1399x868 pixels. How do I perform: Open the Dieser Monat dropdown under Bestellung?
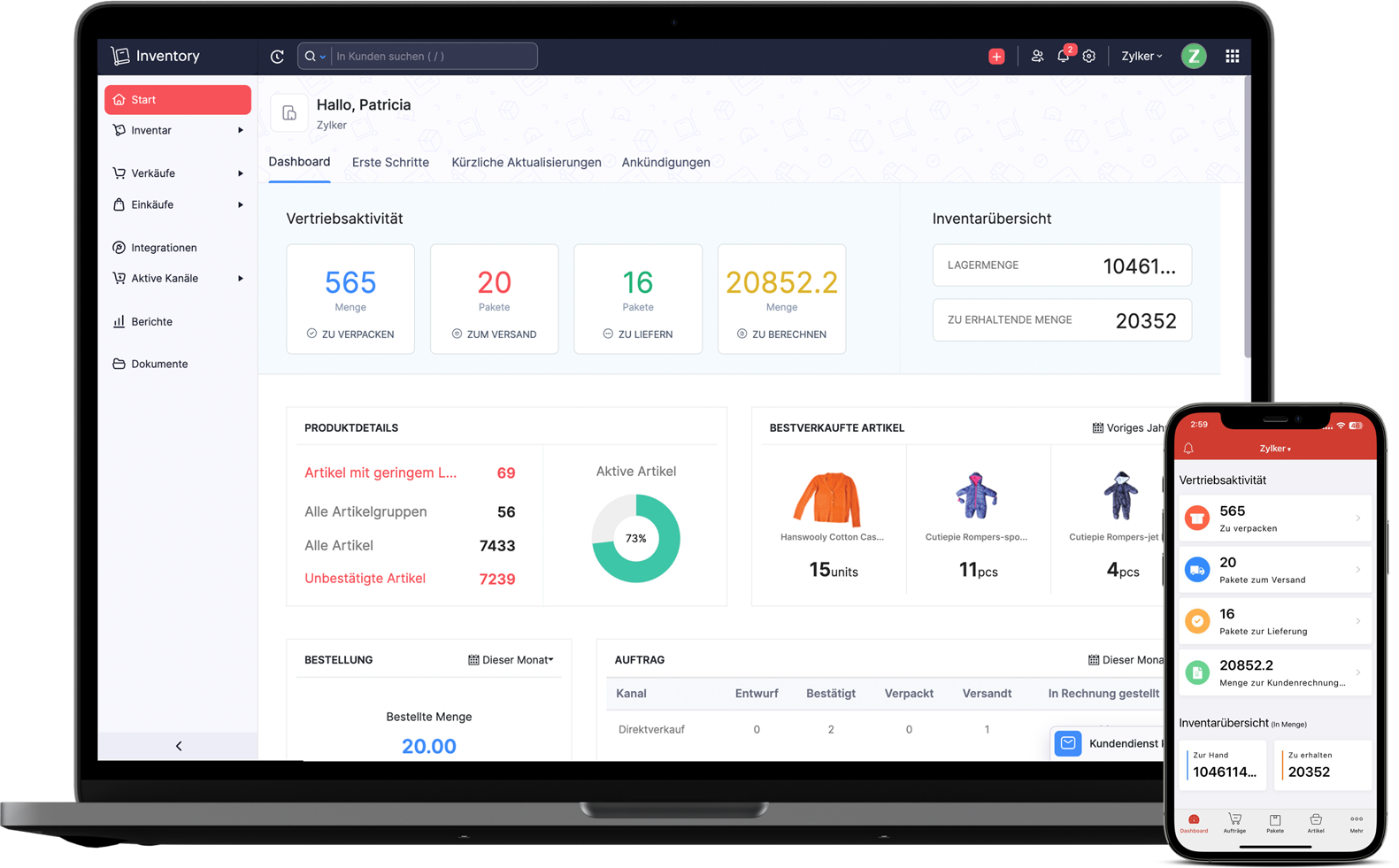(x=511, y=660)
